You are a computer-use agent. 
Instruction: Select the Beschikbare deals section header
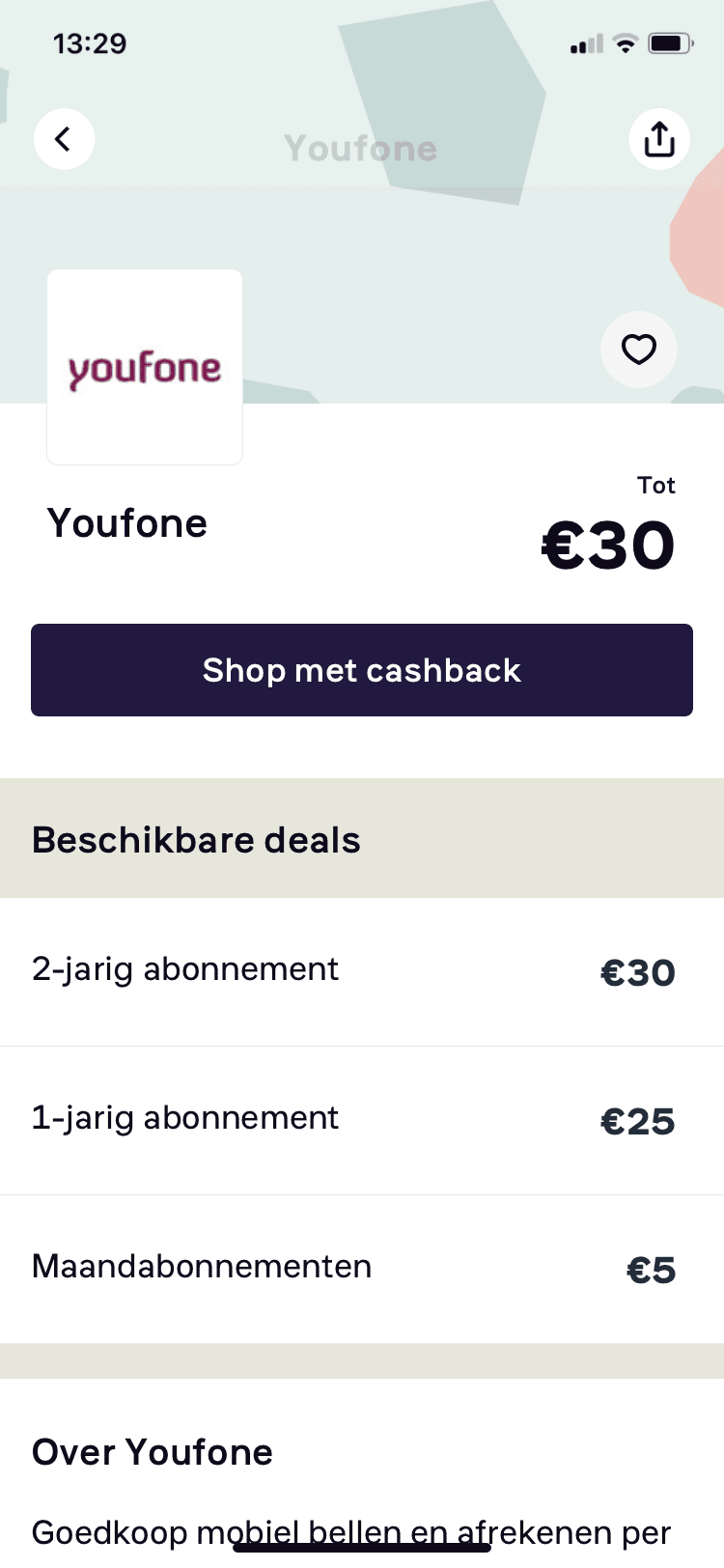tap(196, 839)
